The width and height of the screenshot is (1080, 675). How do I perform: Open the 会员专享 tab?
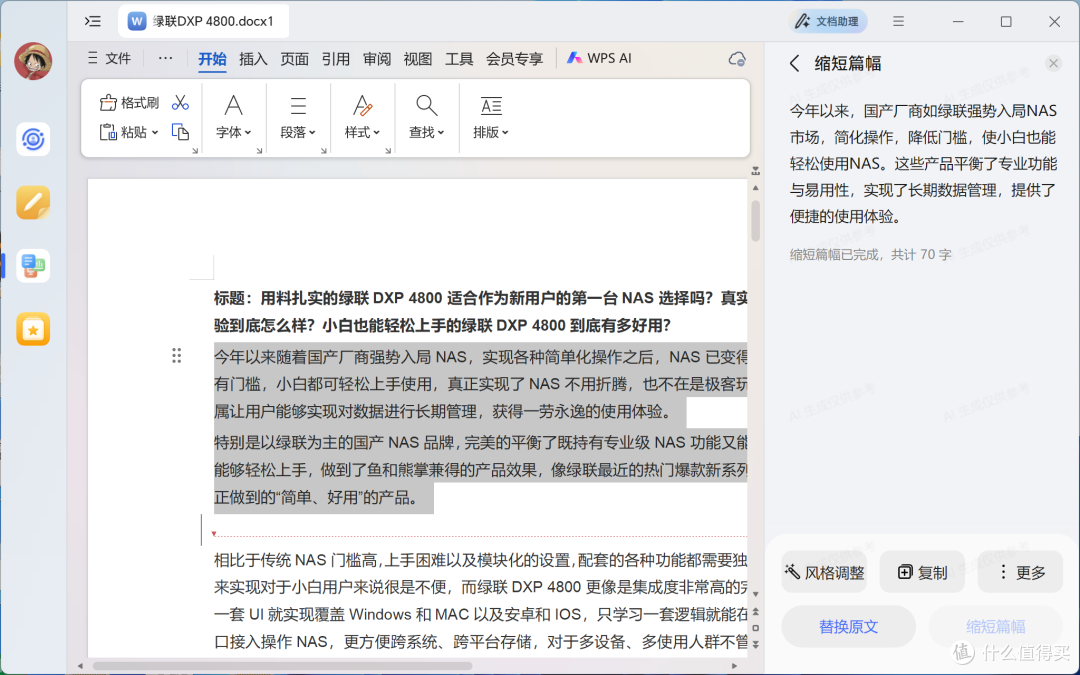tap(515, 59)
